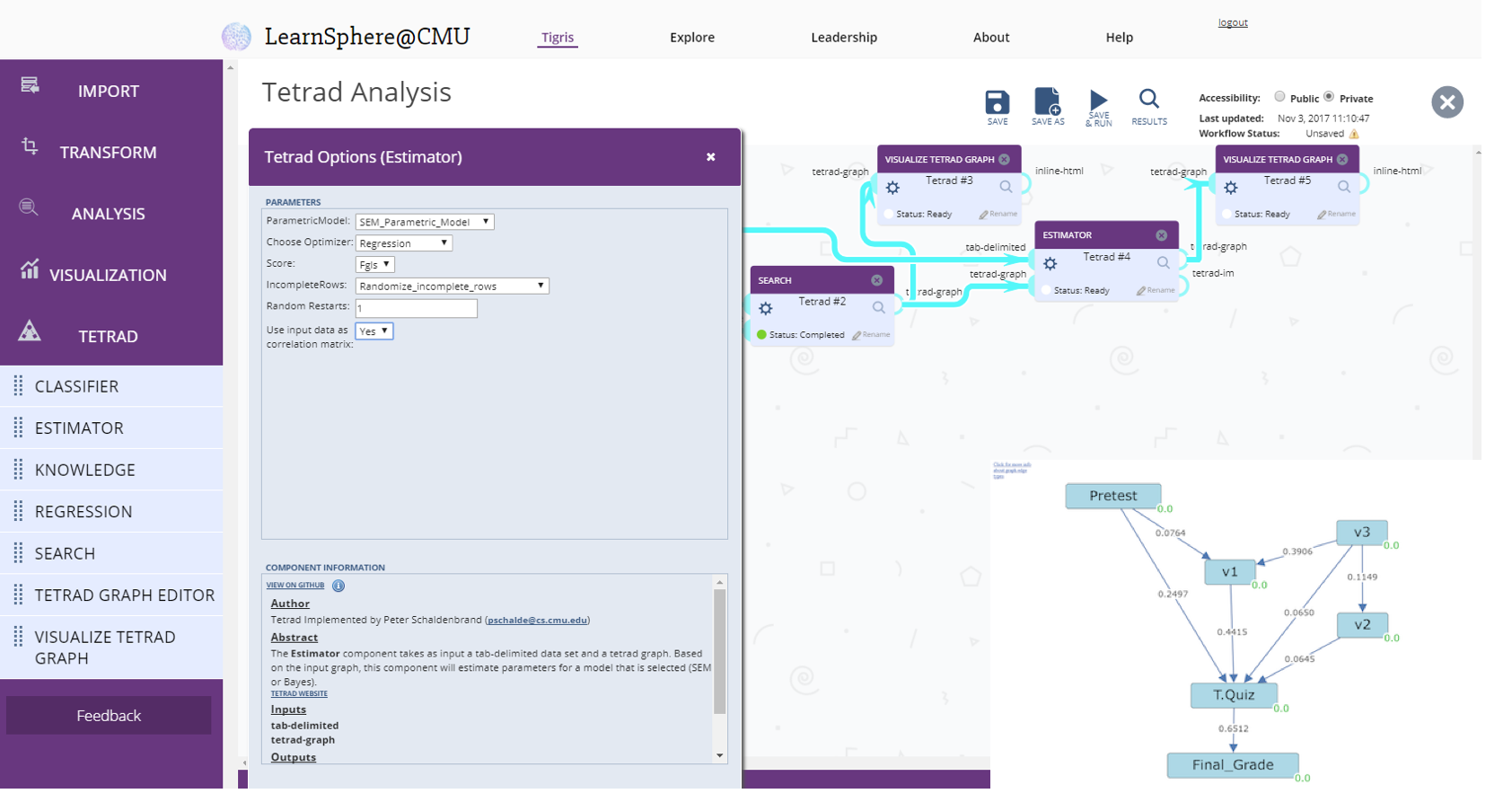Click the logout link
The image size is (1512, 811).
[1233, 22]
